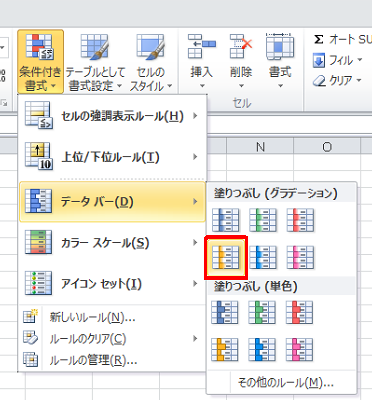Open その他のルール(M)... option
The width and height of the screenshot is (372, 400).
coord(282,382)
